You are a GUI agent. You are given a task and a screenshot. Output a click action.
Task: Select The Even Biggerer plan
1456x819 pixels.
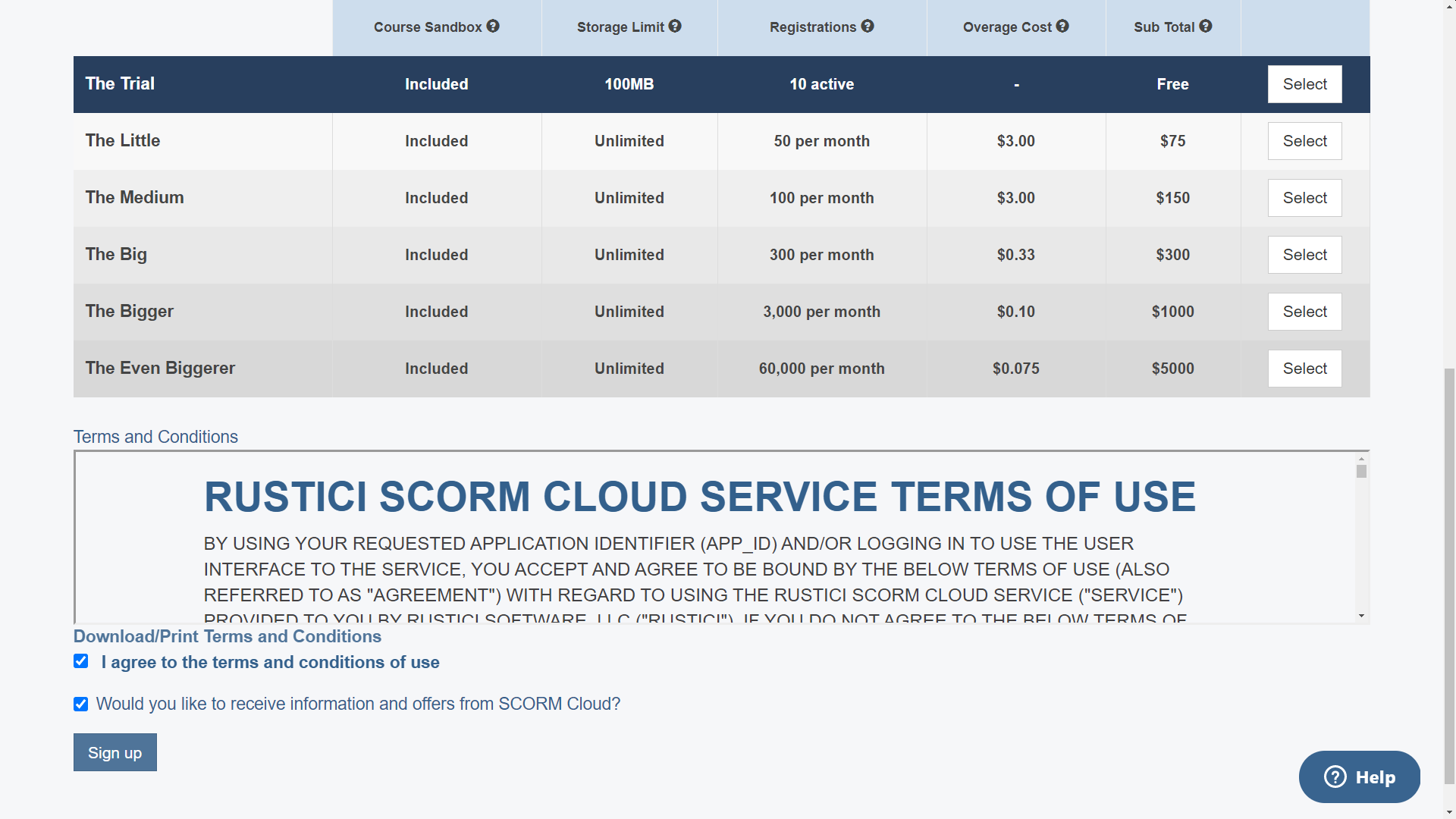tap(1304, 369)
